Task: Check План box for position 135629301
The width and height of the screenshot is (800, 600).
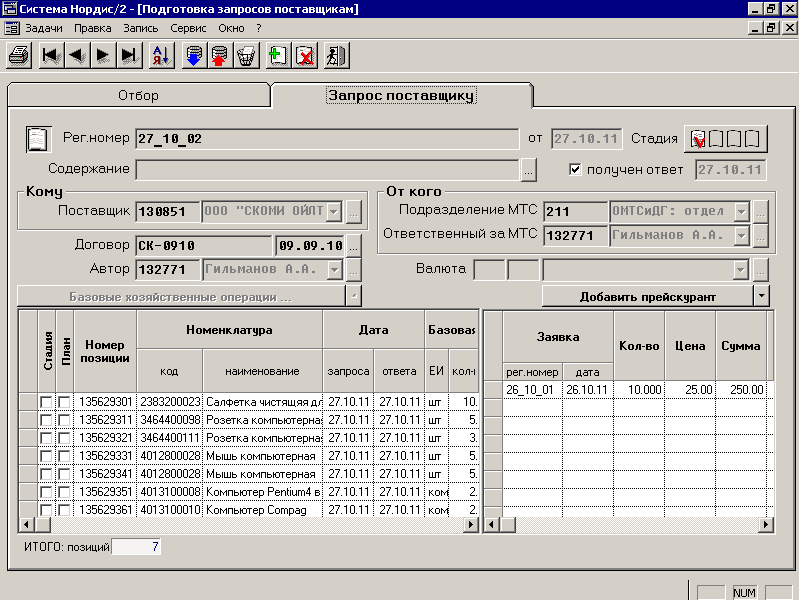Action: click(64, 403)
